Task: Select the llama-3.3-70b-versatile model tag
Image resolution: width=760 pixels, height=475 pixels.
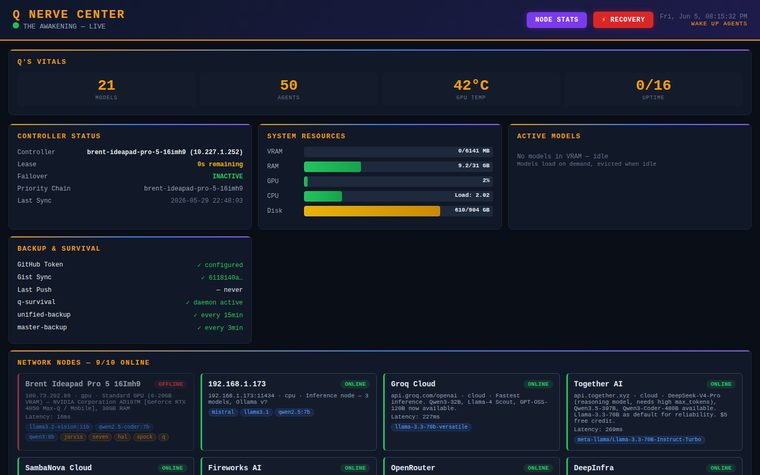Action: (x=431, y=427)
